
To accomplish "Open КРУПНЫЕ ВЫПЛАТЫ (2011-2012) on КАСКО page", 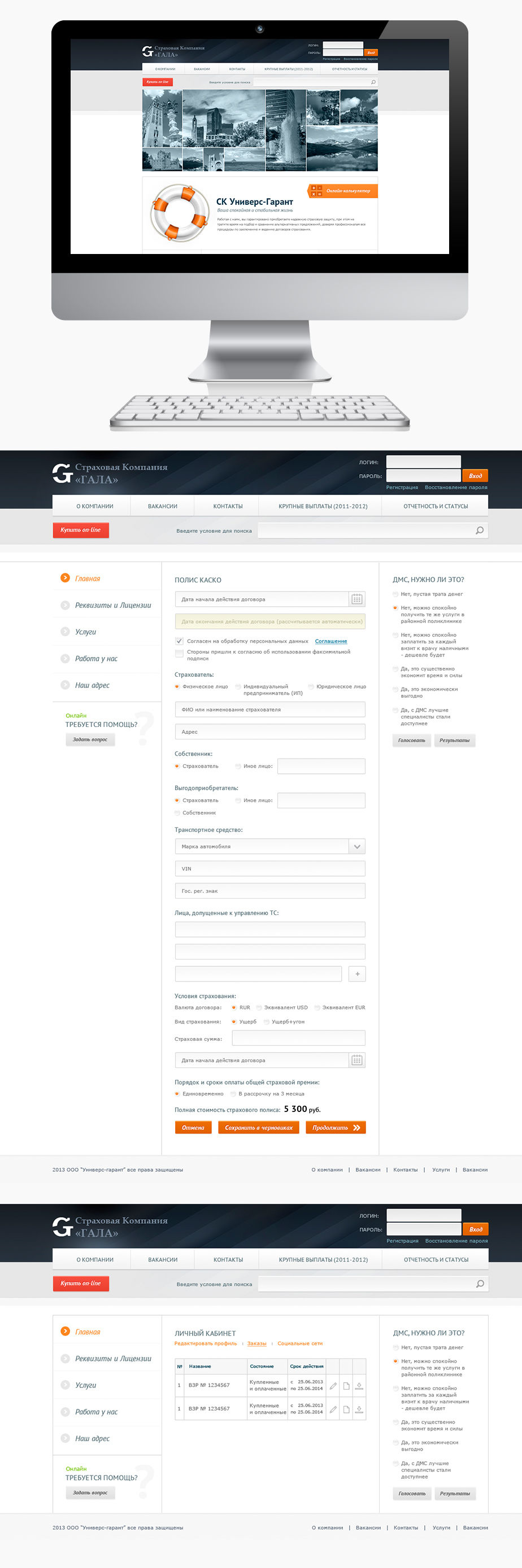I will point(323,506).
